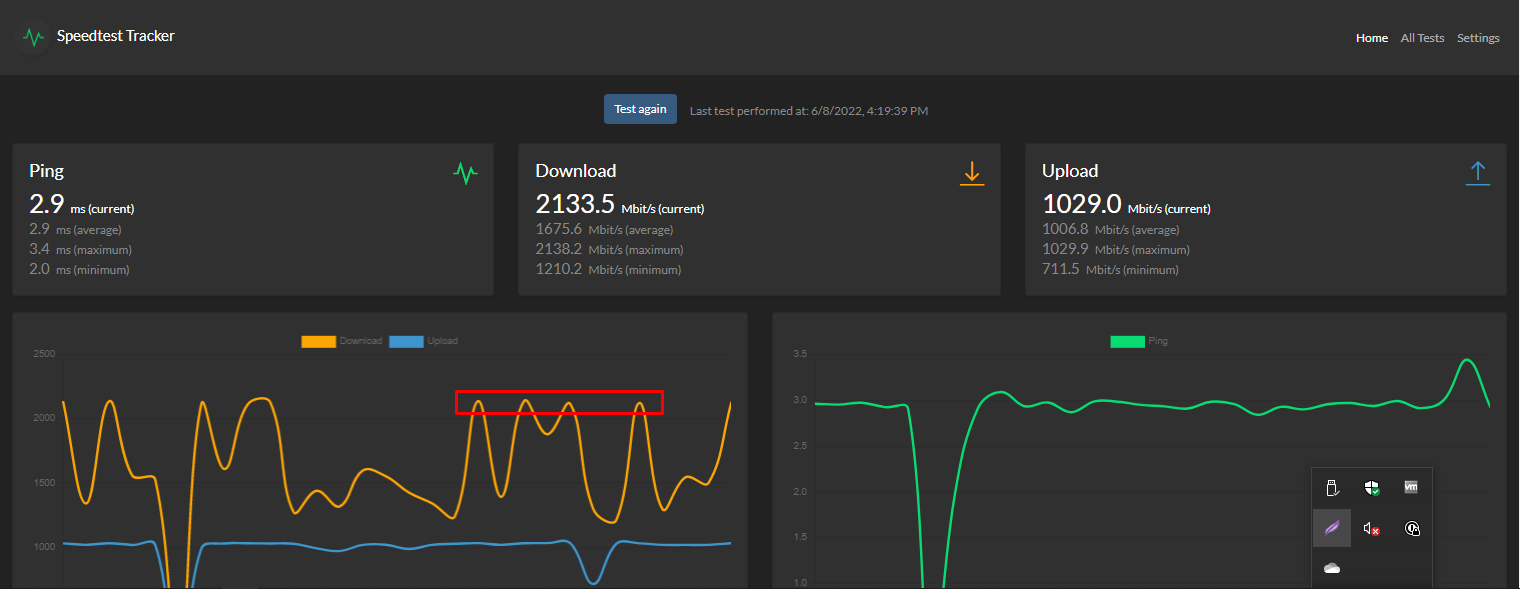This screenshot has height=589, width=1520.
Task: Click the Speedtest Tracker logo icon
Action: [x=33, y=36]
